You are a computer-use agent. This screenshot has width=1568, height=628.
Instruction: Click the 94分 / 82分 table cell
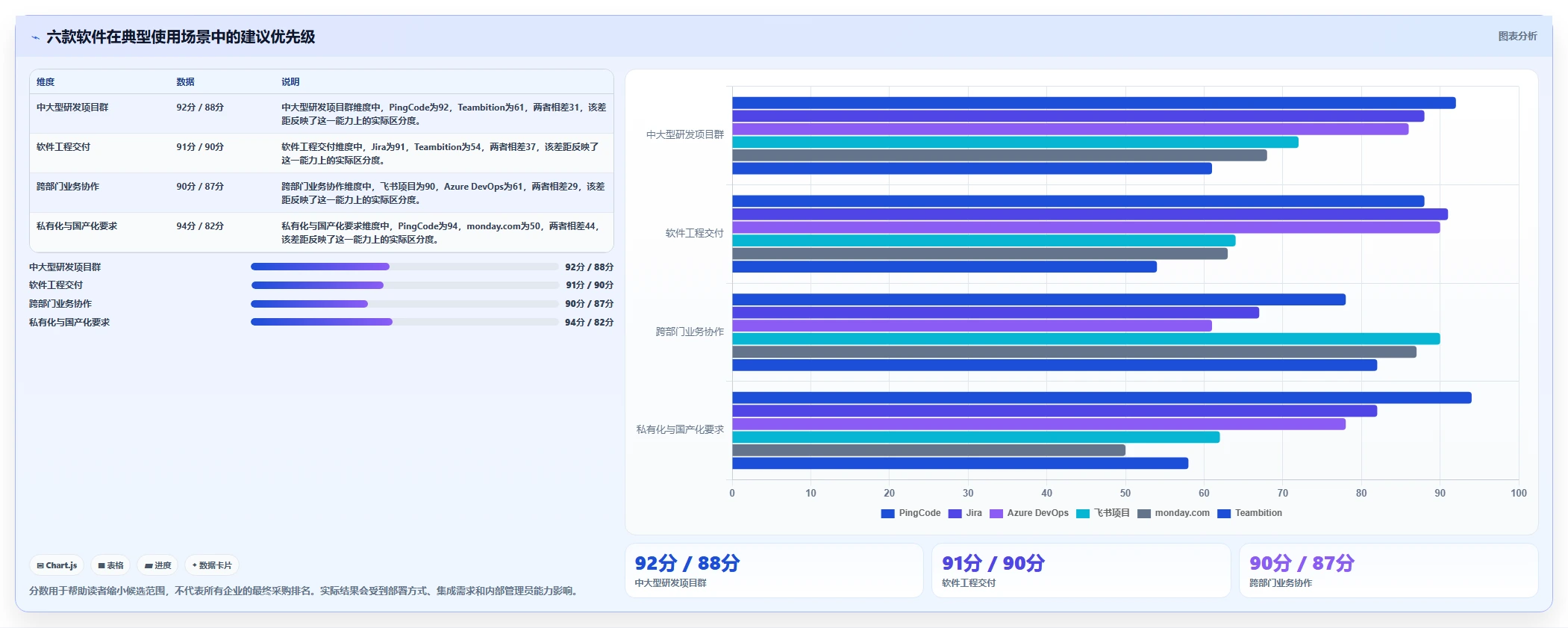pos(200,226)
